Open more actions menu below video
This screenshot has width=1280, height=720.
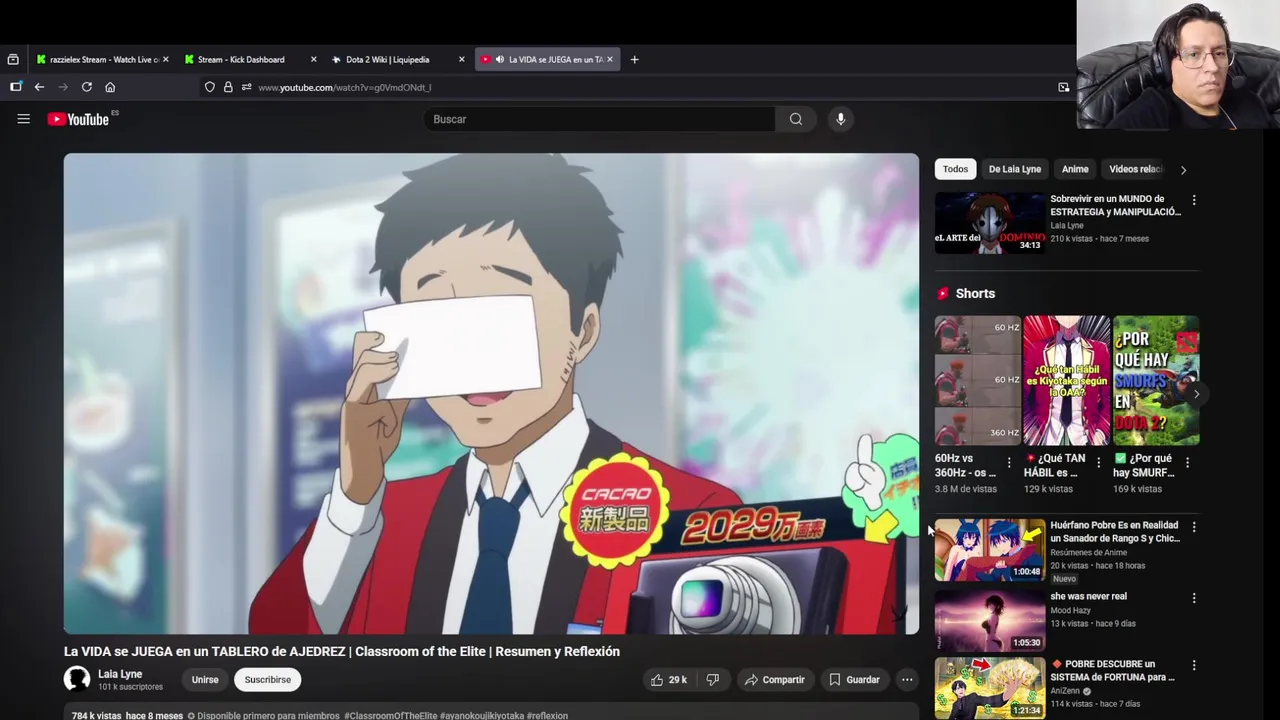(x=907, y=680)
